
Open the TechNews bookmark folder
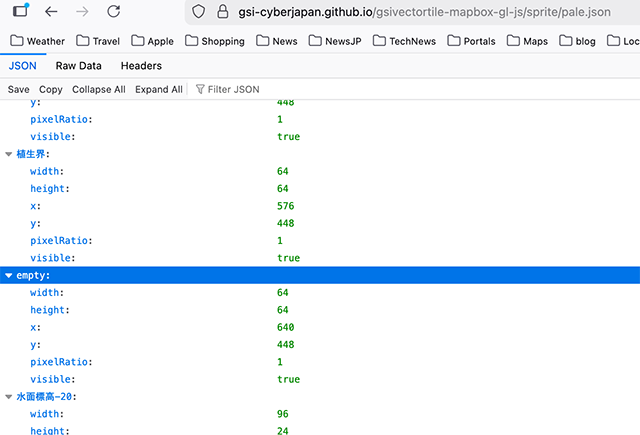[x=404, y=41]
